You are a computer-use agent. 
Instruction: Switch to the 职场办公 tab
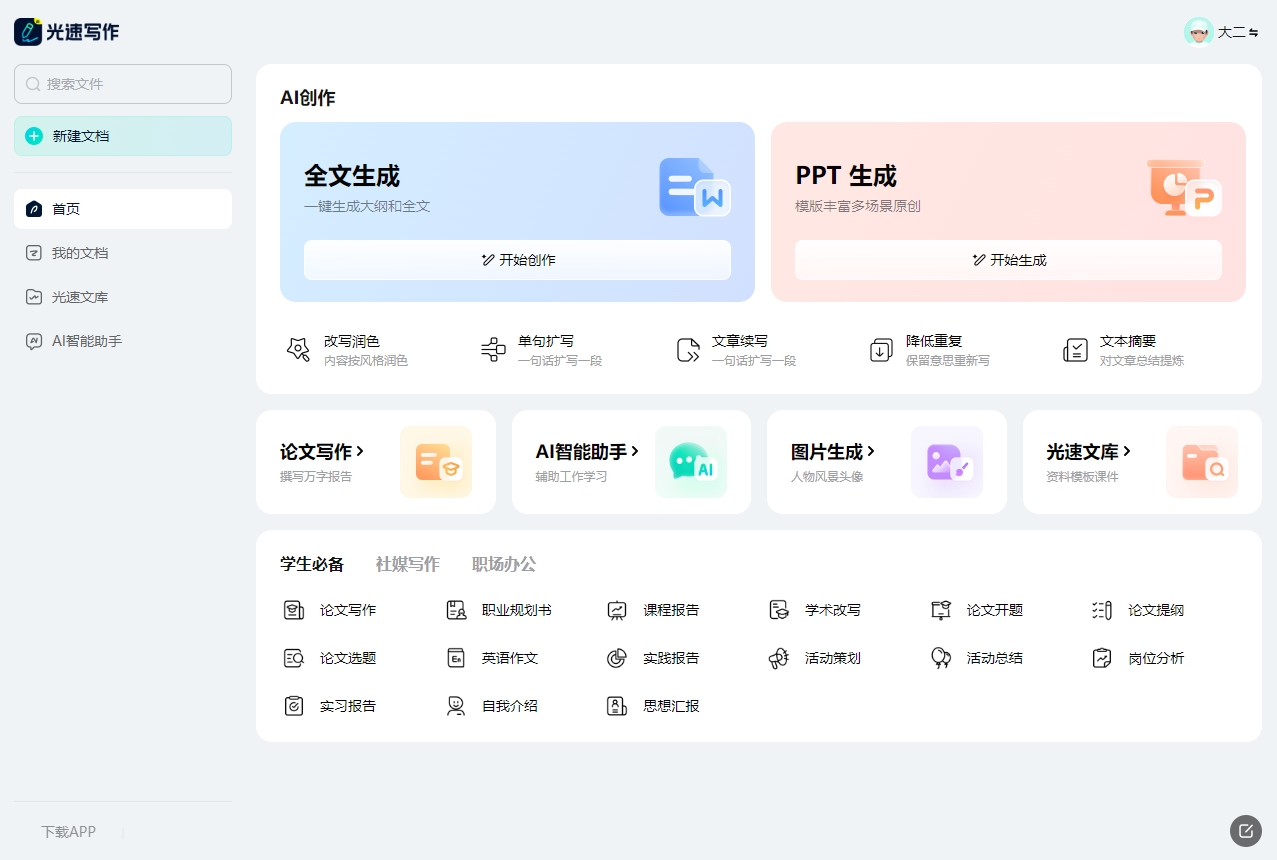tap(503, 564)
